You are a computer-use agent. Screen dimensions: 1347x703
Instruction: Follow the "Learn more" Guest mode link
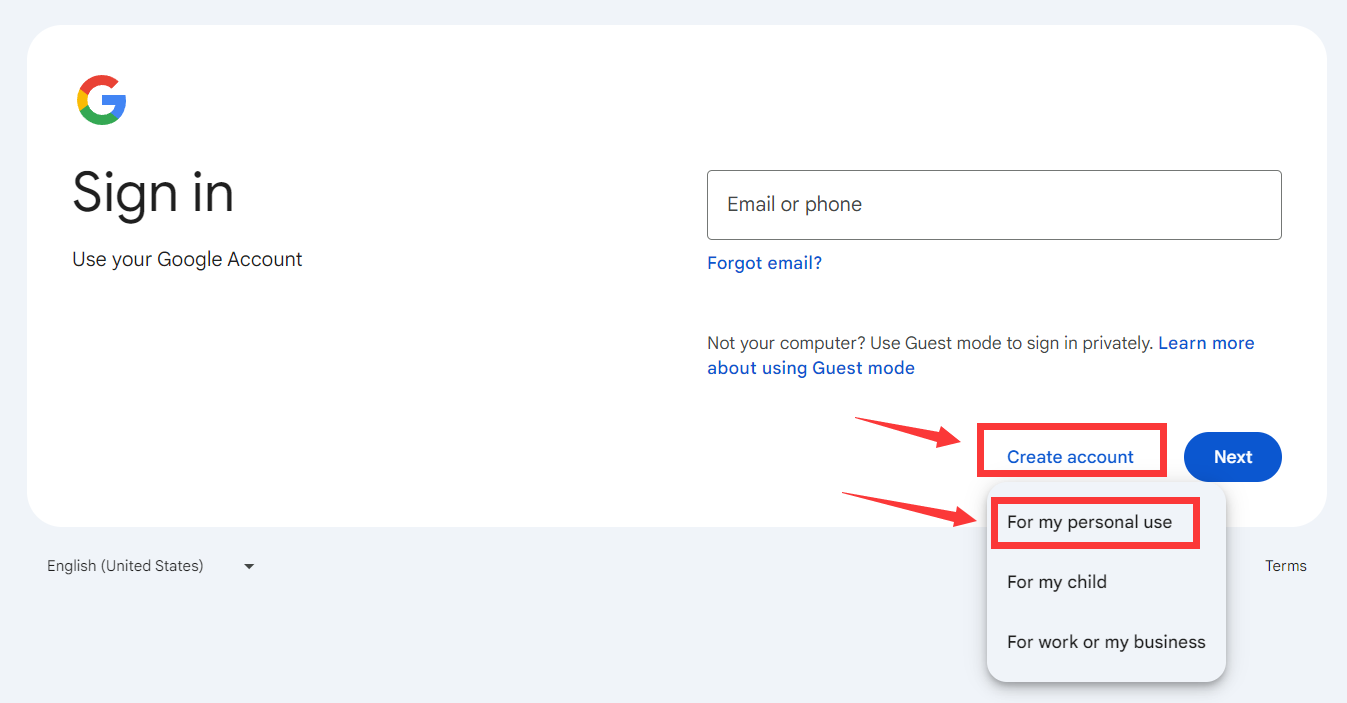pos(1206,343)
